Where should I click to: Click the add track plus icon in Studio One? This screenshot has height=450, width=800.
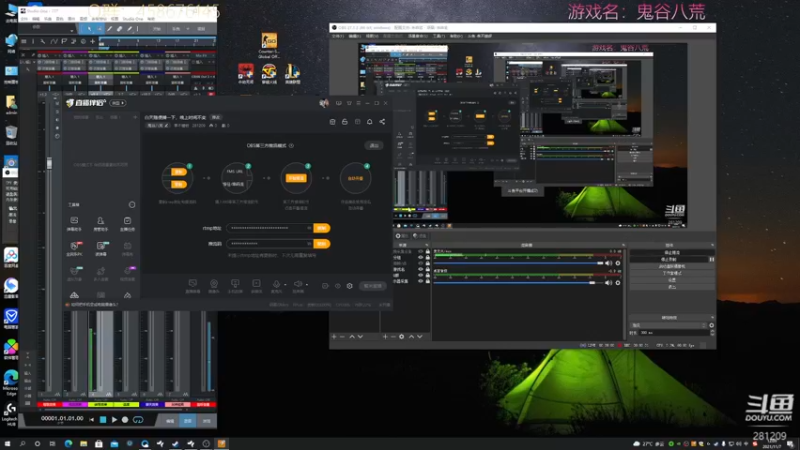point(92,41)
